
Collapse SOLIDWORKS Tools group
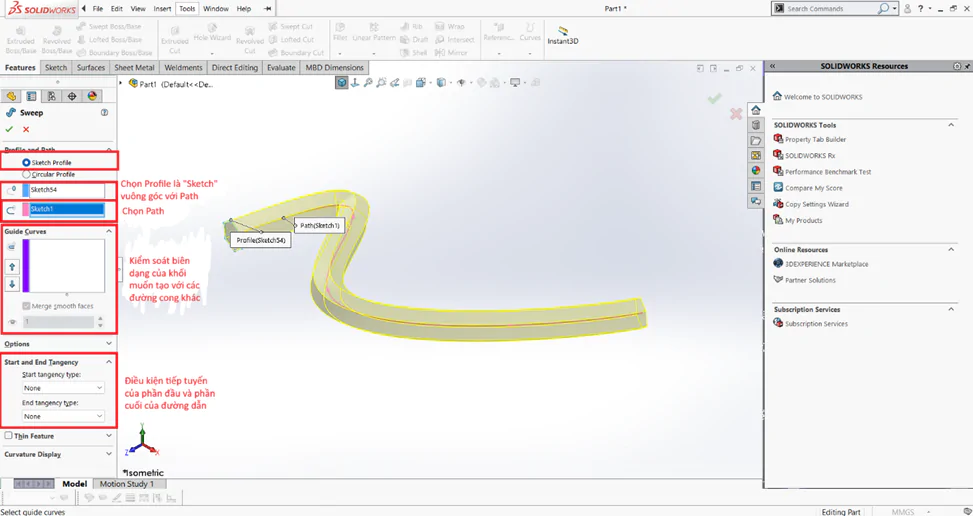[951, 125]
